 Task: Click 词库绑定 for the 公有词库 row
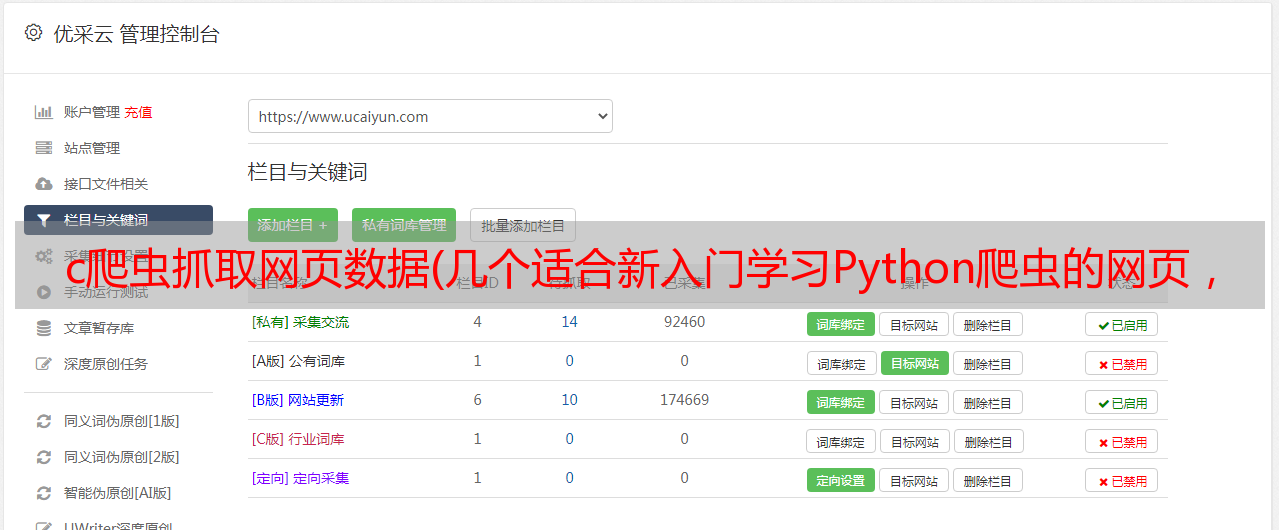[x=842, y=363]
